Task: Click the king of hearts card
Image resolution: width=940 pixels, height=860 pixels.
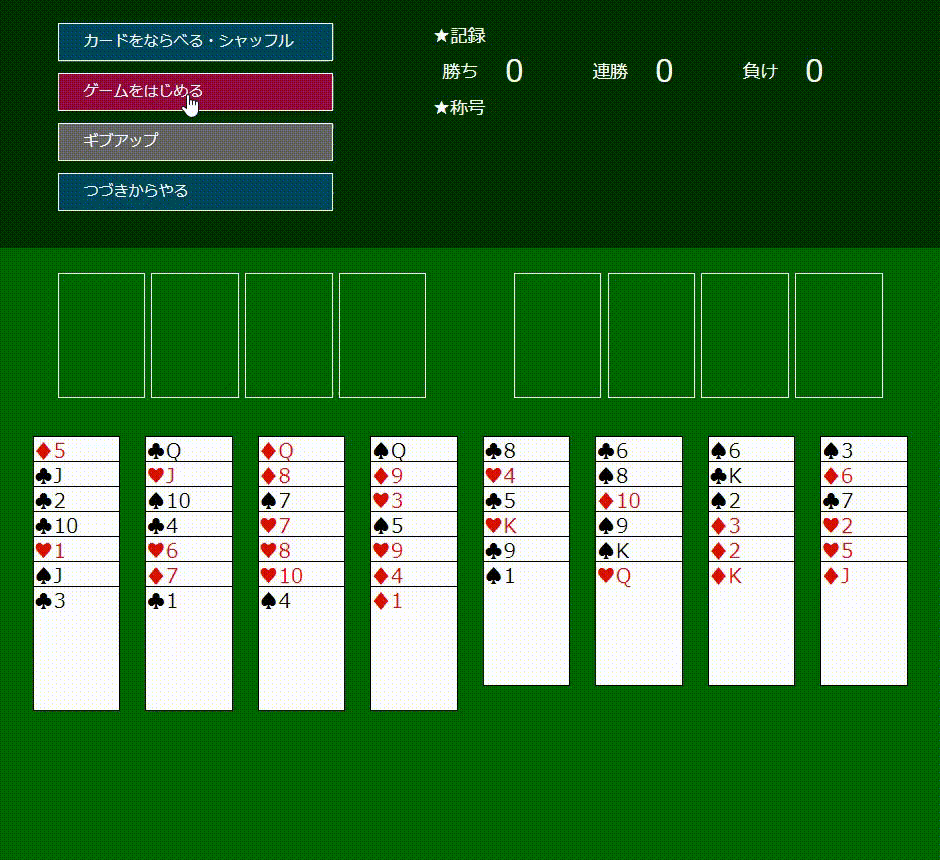Action: coord(526,524)
